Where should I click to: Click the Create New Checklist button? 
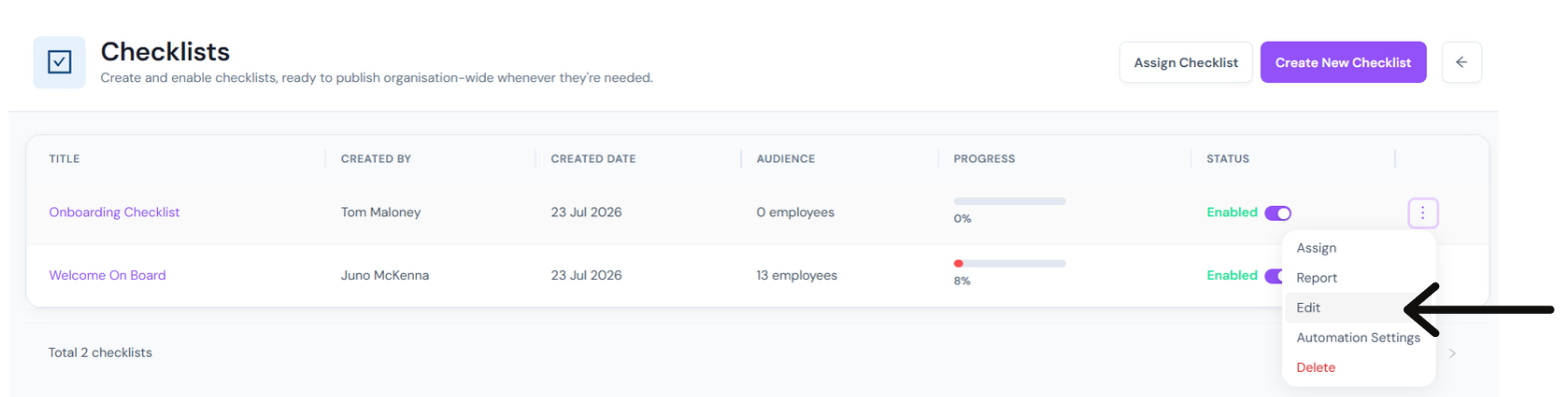point(1343,62)
